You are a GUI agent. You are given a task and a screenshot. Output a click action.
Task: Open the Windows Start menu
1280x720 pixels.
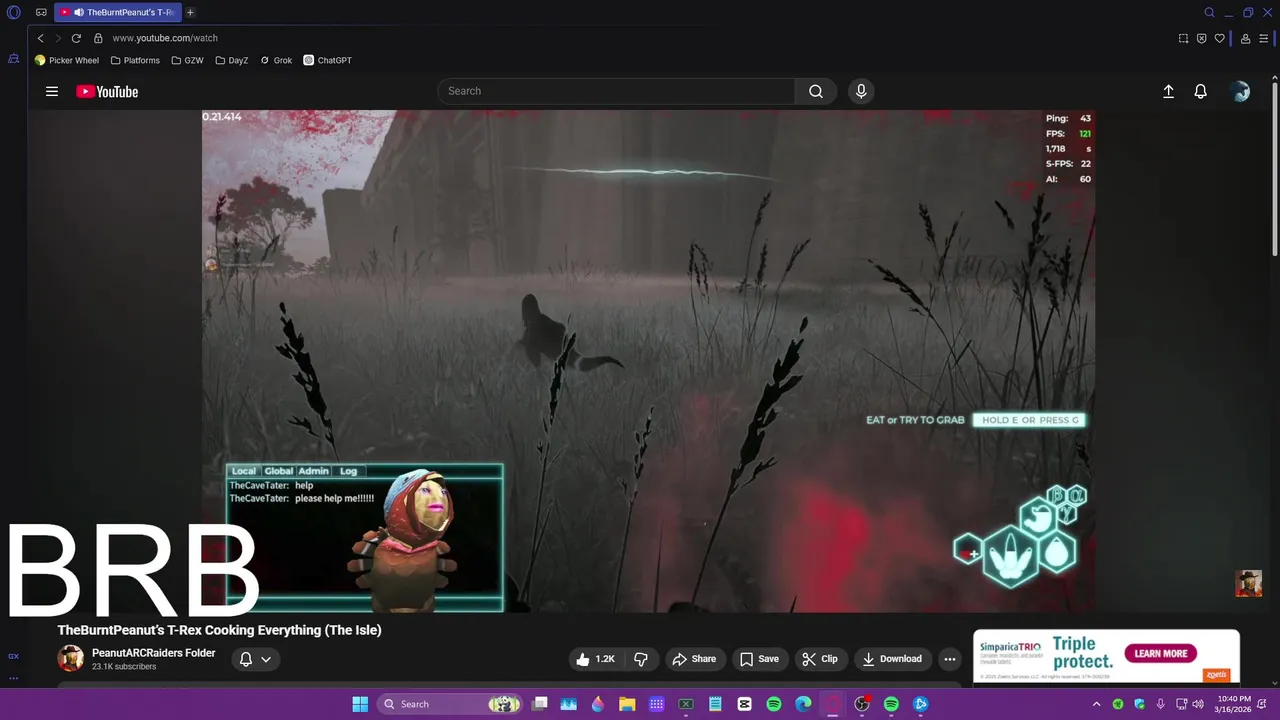tap(360, 704)
